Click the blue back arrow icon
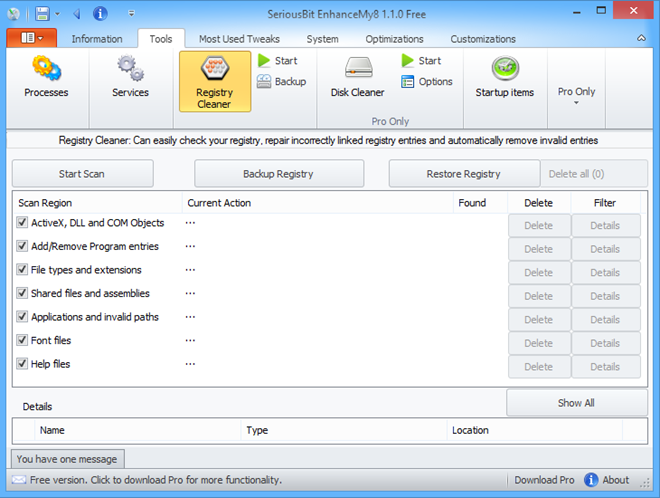Screen dimensions: 660x498 [77, 14]
